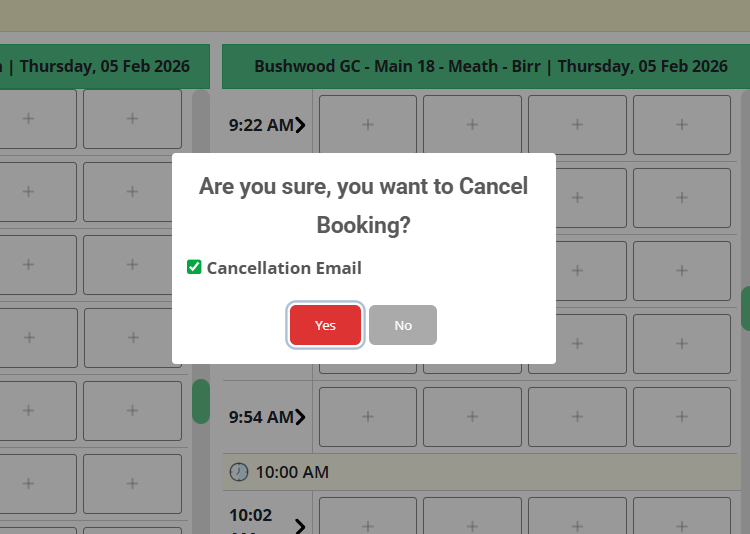Screen dimensions: 750x534
Task: Click the right edge green scrollbar thumb
Action: pyautogui.click(x=745, y=308)
